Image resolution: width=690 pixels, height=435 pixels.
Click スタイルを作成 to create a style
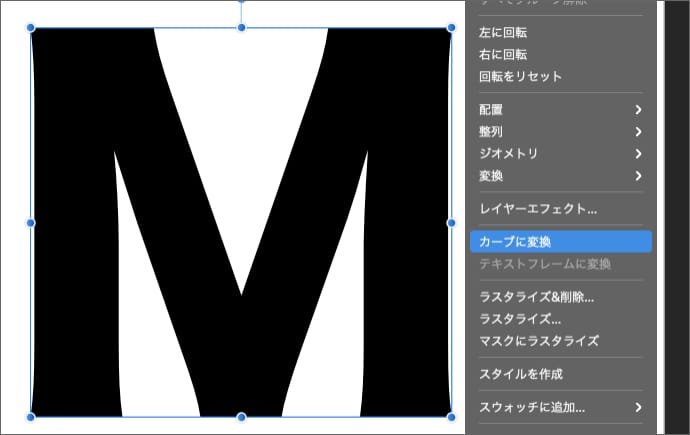click(520, 374)
